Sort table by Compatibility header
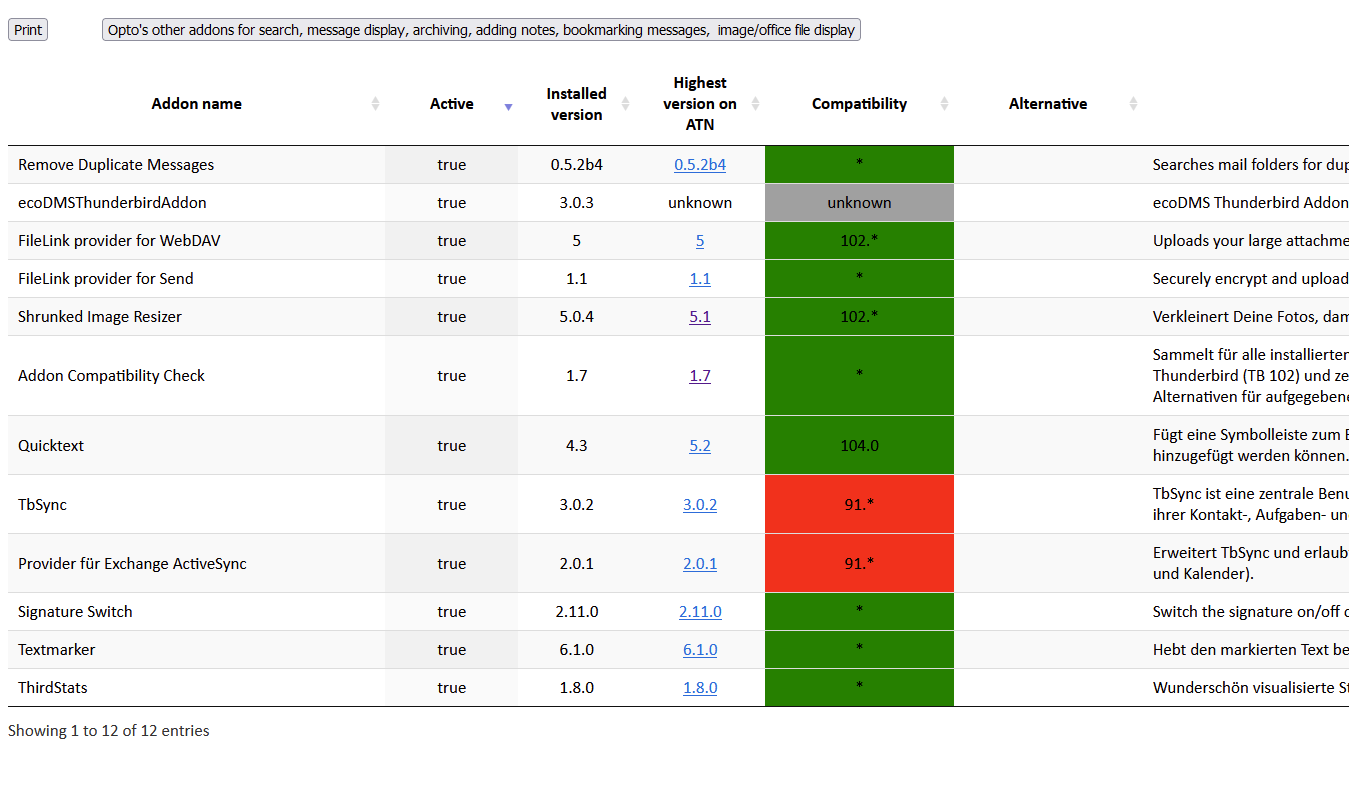 pos(858,104)
